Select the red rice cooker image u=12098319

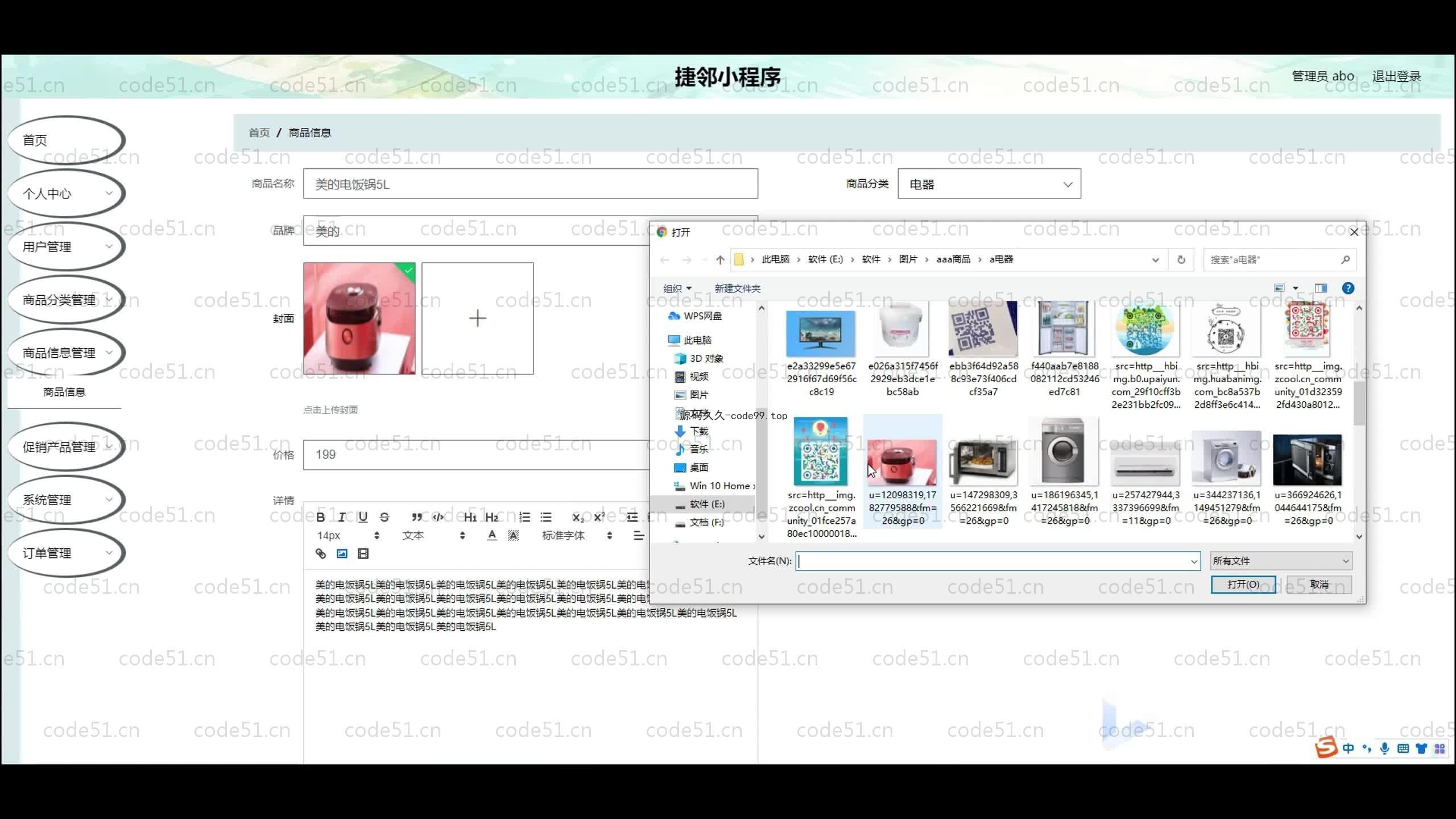point(902,471)
